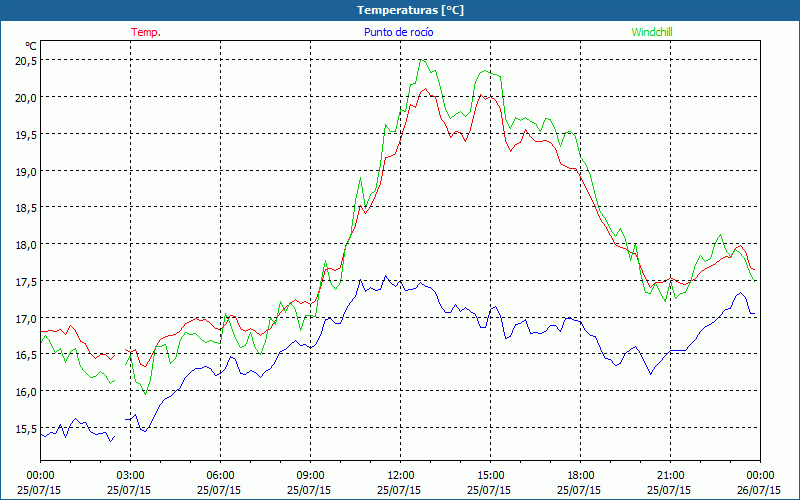Click the 15:00 time axis label
This screenshot has height=500, width=800.
490,476
